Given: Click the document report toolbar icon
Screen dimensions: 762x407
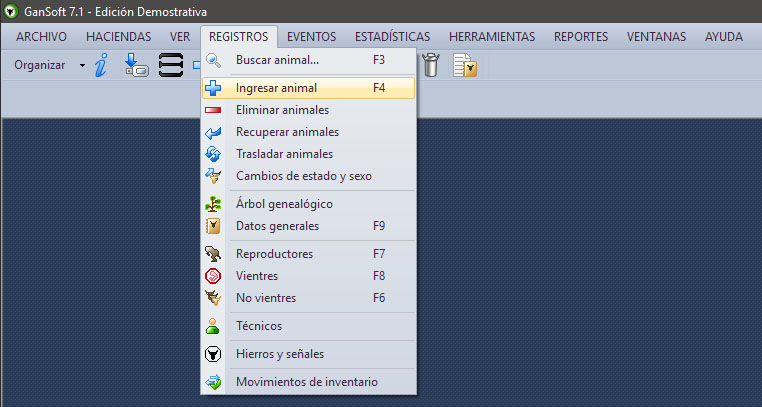Looking at the screenshot, I should pos(465,65).
